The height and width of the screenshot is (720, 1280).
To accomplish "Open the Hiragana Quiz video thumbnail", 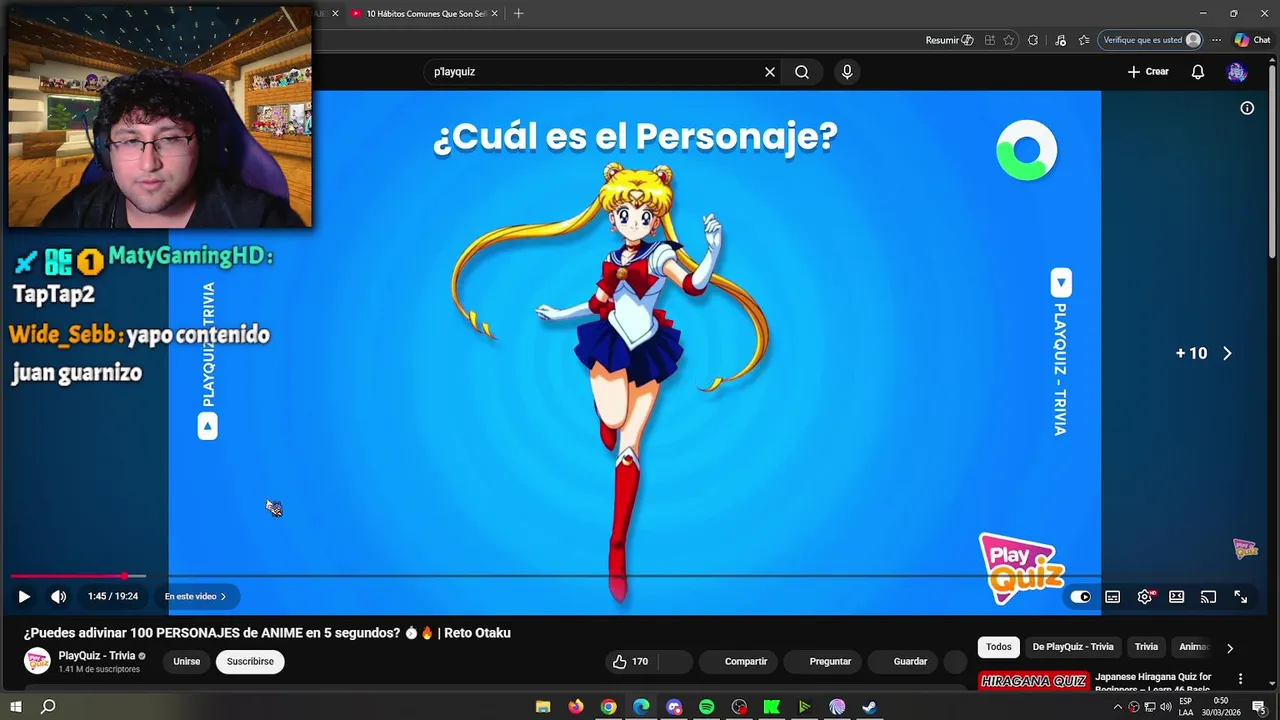I will tap(1033, 682).
